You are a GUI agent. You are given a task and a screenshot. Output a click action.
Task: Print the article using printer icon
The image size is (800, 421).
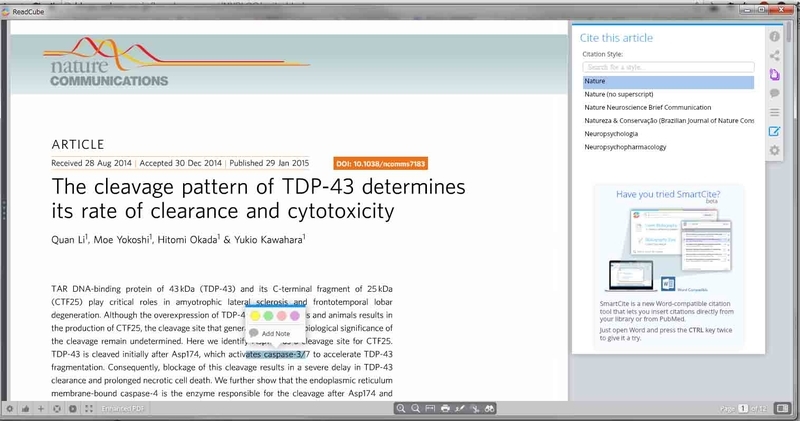445,408
